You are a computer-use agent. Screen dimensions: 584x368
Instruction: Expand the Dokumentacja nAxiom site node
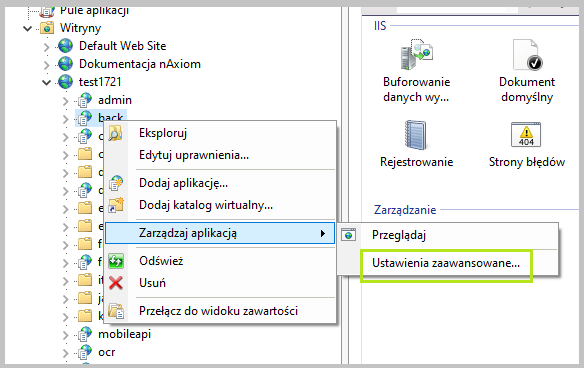tap(46, 65)
